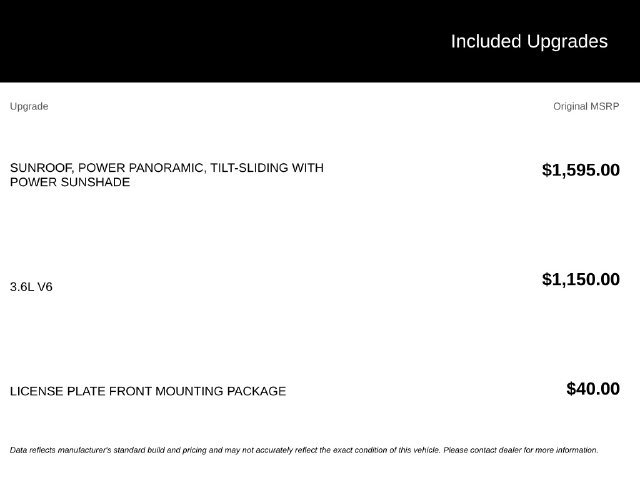This screenshot has width=640, height=480.
Task: Click the Sunroof Power Panoramic upgrade text
Action: click(x=167, y=175)
